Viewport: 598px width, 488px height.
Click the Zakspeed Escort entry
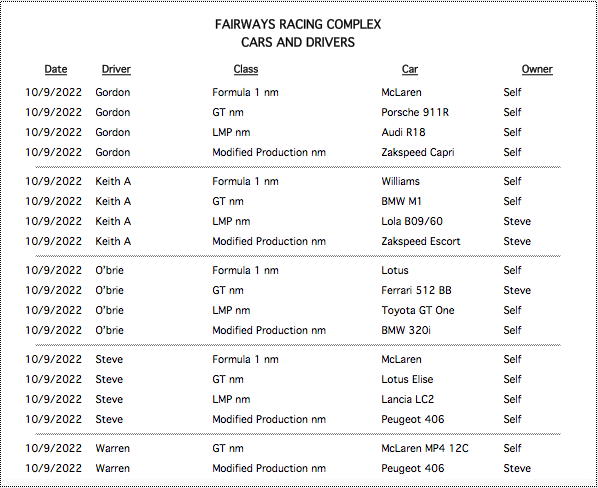(421, 241)
